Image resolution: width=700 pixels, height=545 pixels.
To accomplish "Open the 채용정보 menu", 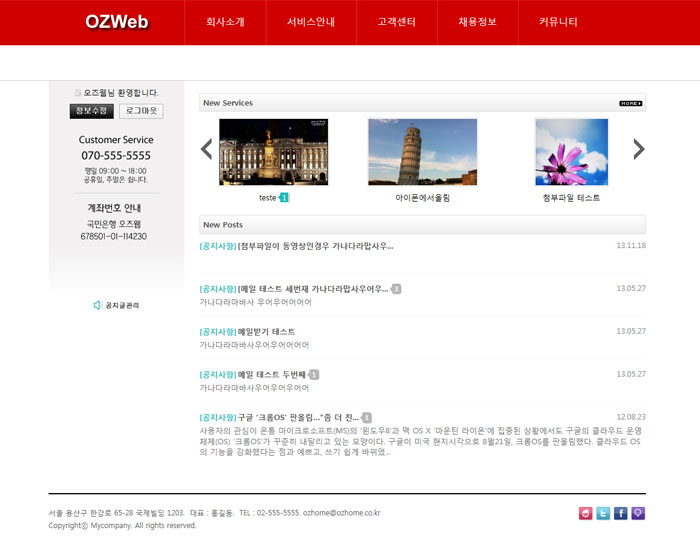I will coord(477,22).
